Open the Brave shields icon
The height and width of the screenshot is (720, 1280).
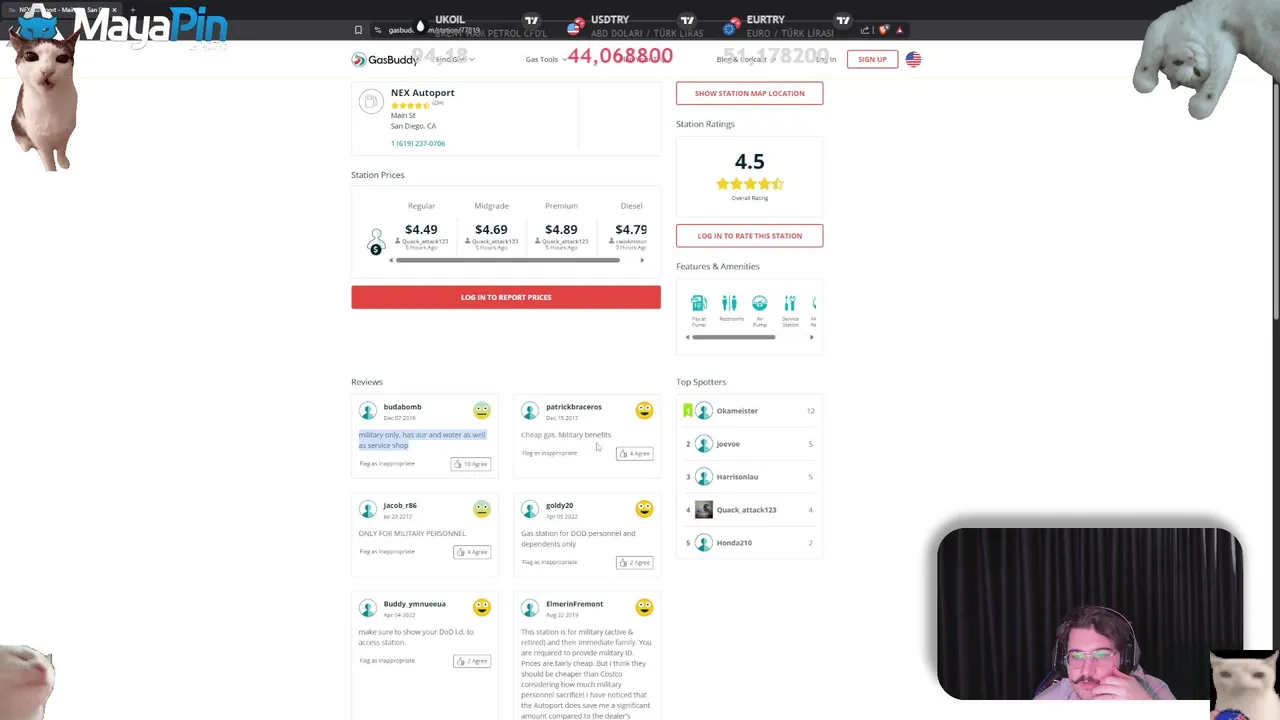click(884, 30)
